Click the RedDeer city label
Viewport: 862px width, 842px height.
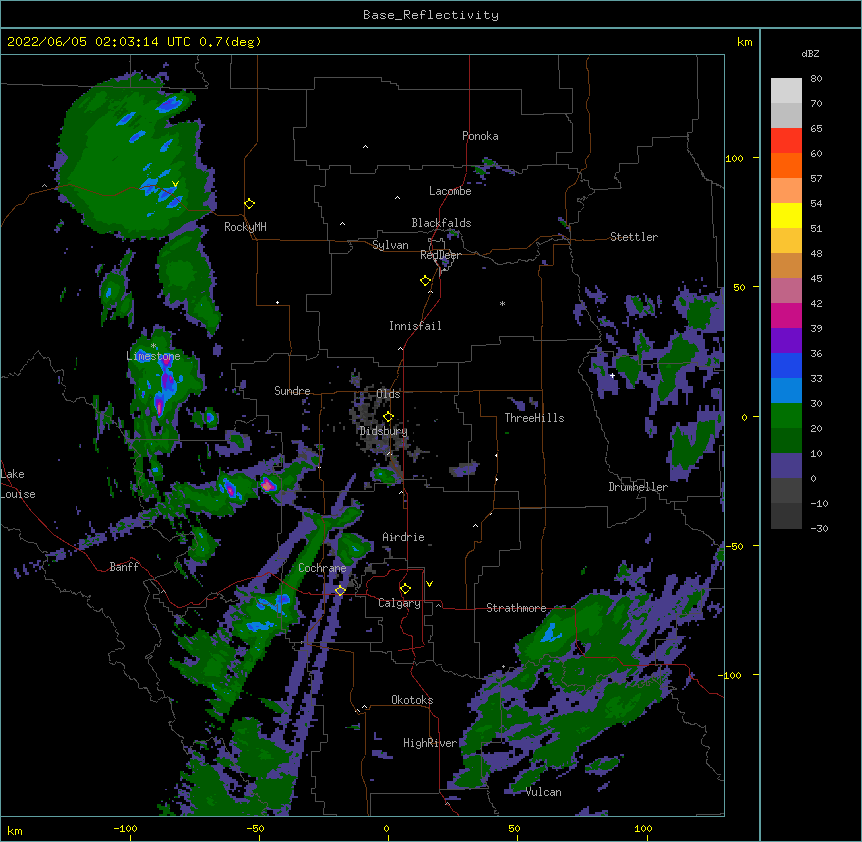tap(440, 255)
